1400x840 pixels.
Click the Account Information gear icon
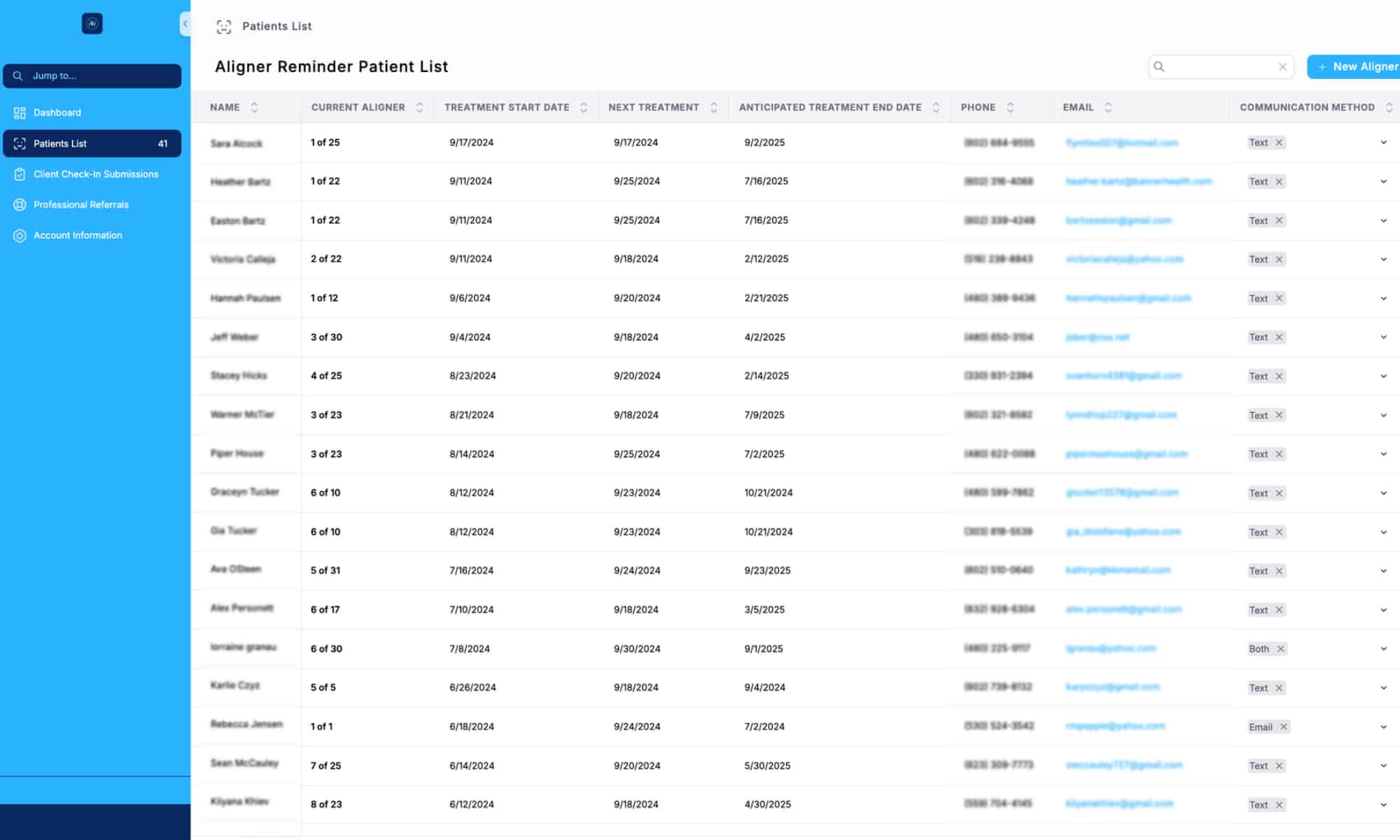point(20,236)
